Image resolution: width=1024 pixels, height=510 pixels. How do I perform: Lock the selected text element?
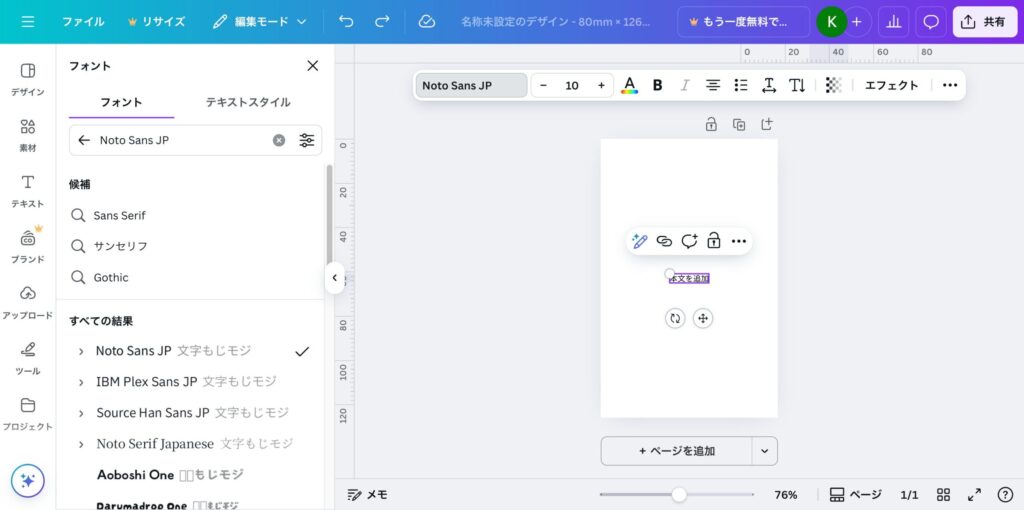click(x=713, y=241)
